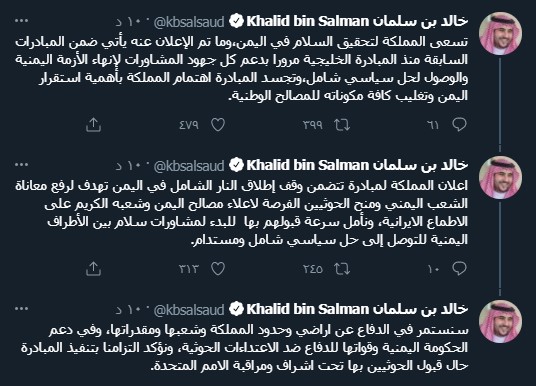536x386 pixels.
Task: Click verified badge on second tweet author
Action: point(236,165)
